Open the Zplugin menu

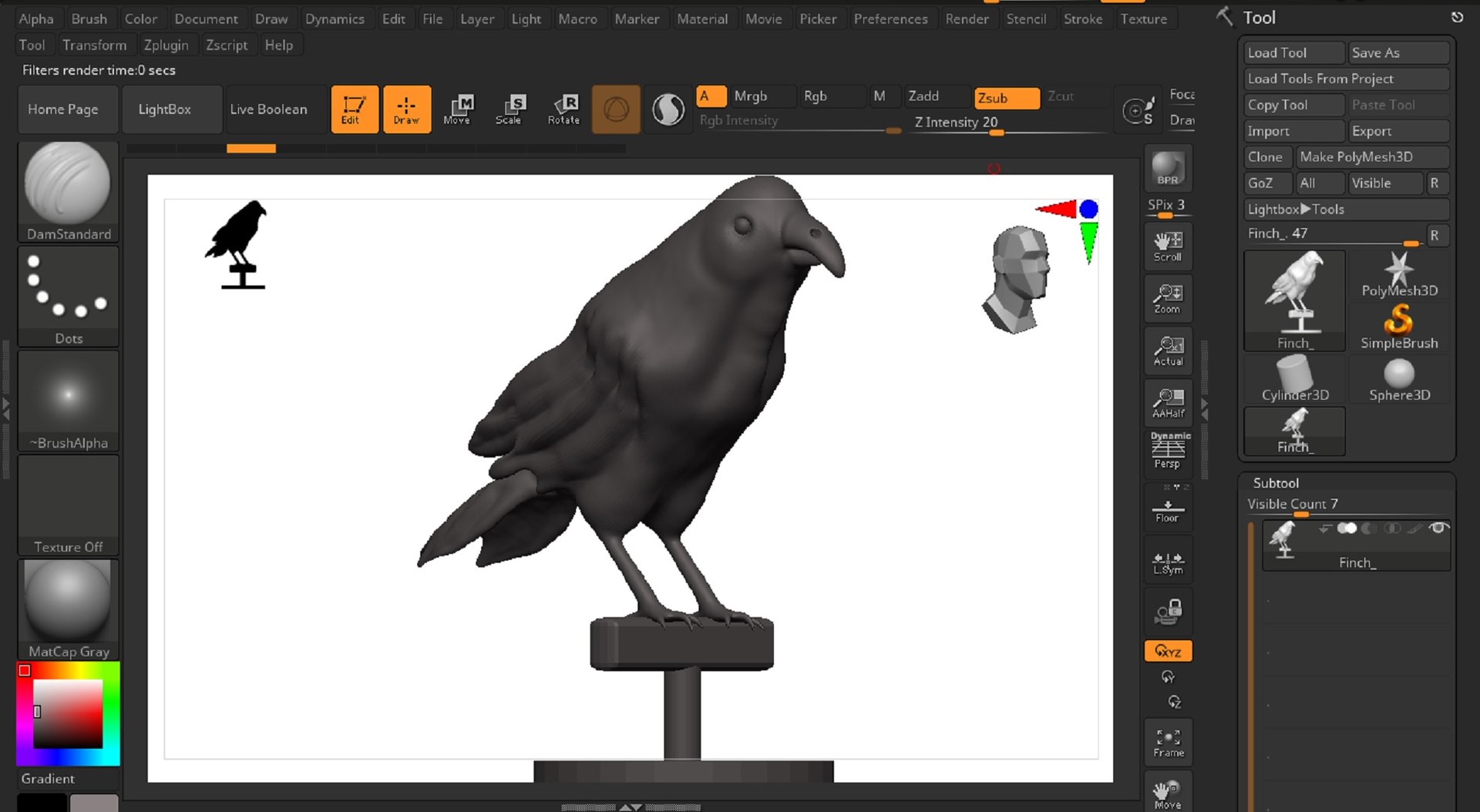point(166,45)
